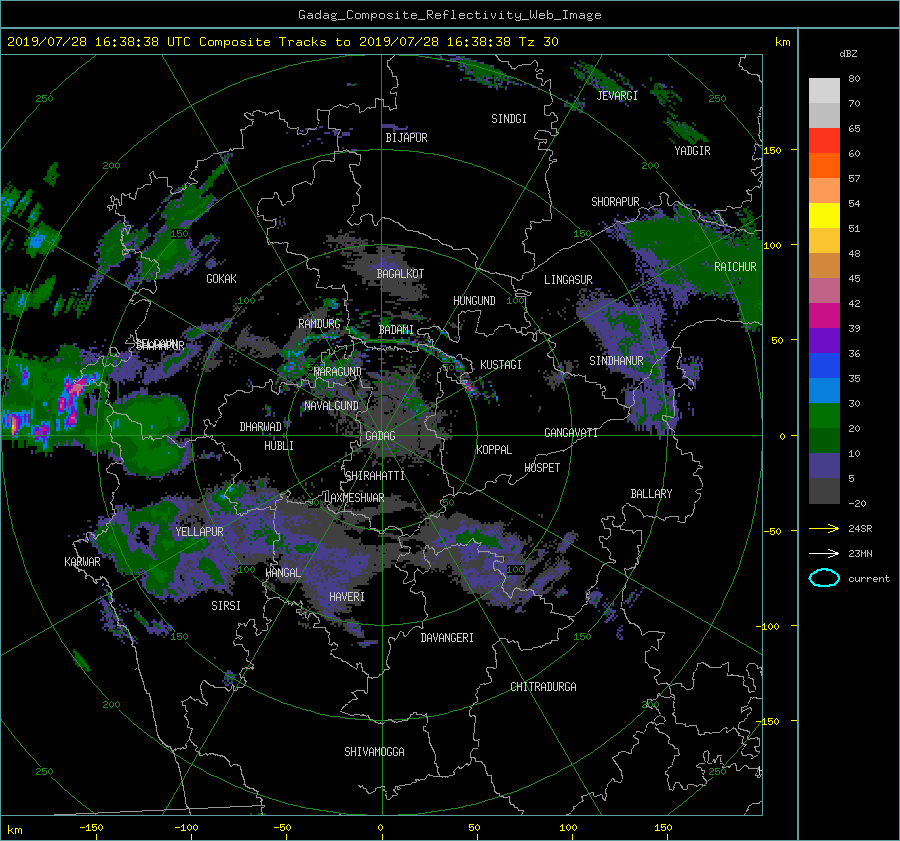The width and height of the screenshot is (900, 841).
Task: Select the SIRSI label
Action: (x=226, y=606)
